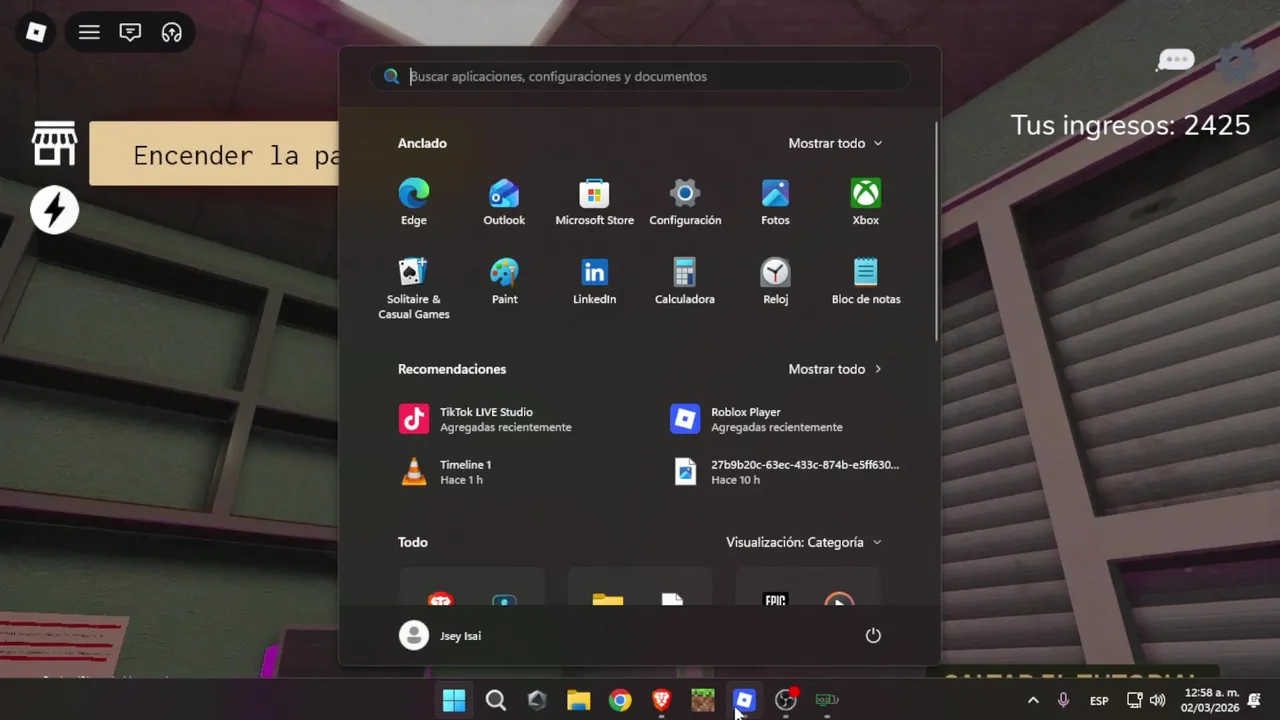Open Bloc de notas
Screen dimensions: 1280x720
[865, 282]
